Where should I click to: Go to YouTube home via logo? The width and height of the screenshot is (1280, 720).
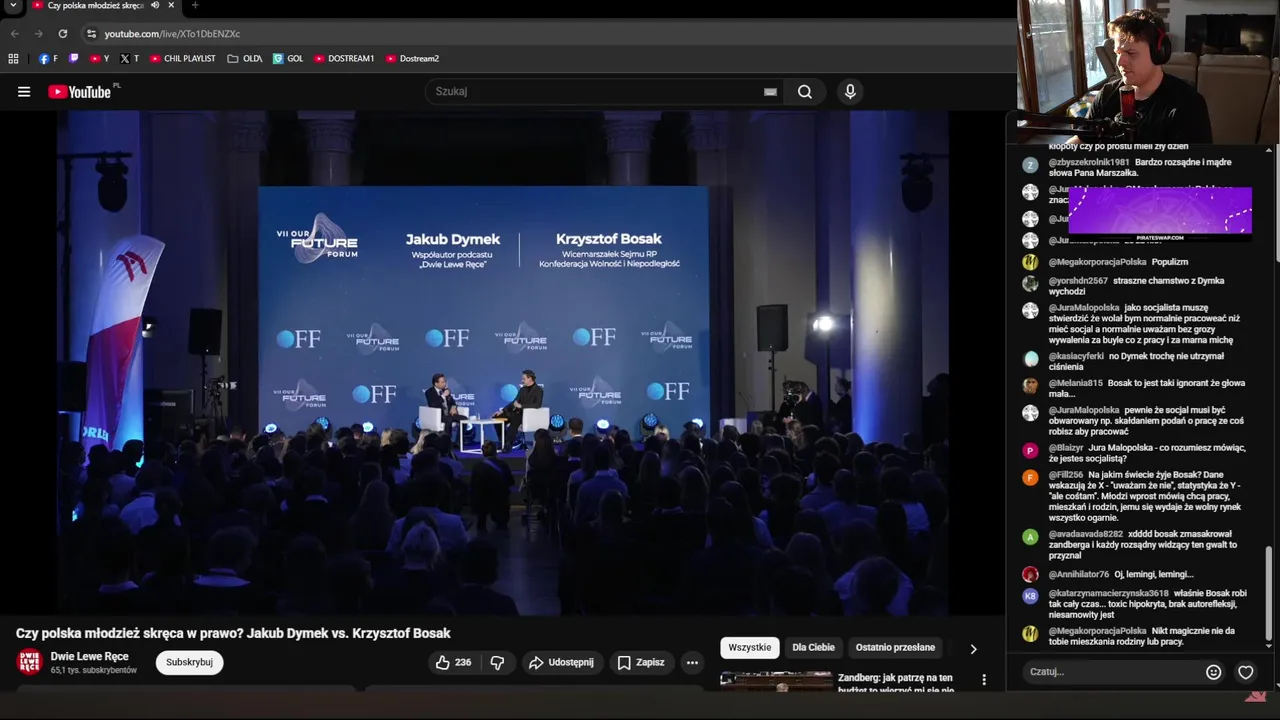pos(80,92)
